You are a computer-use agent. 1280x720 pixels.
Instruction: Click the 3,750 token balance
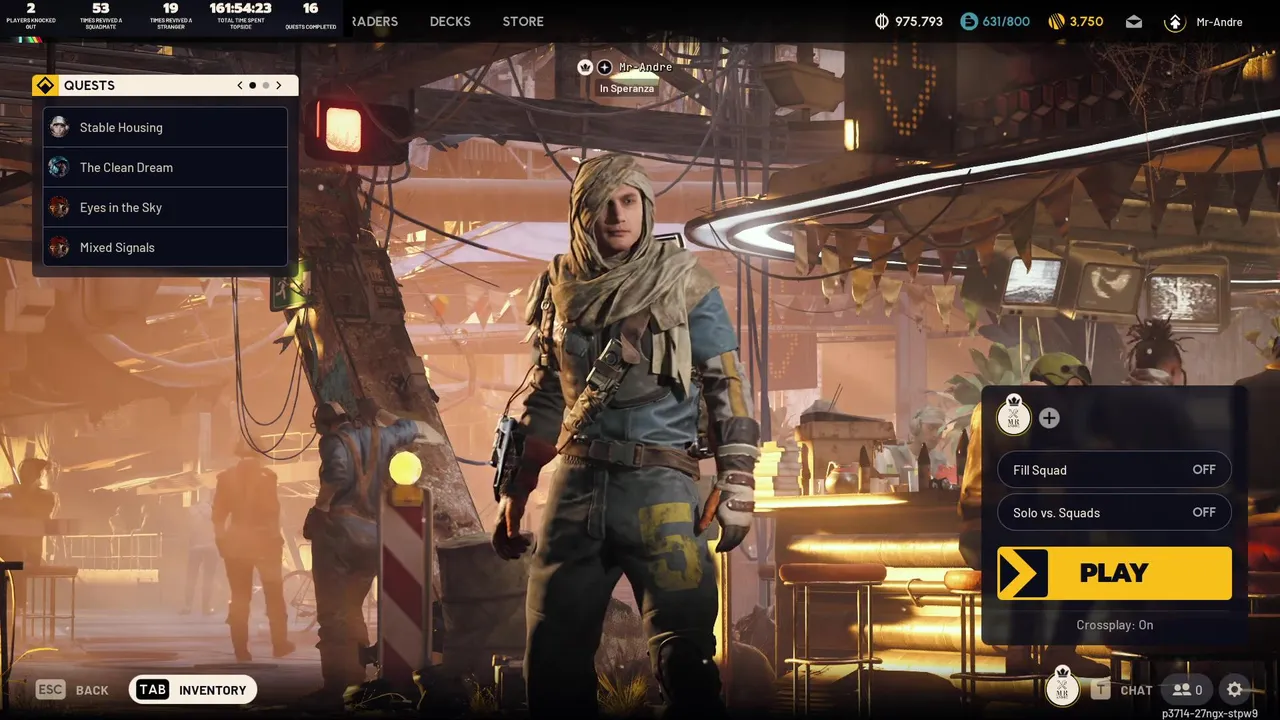pos(1086,21)
